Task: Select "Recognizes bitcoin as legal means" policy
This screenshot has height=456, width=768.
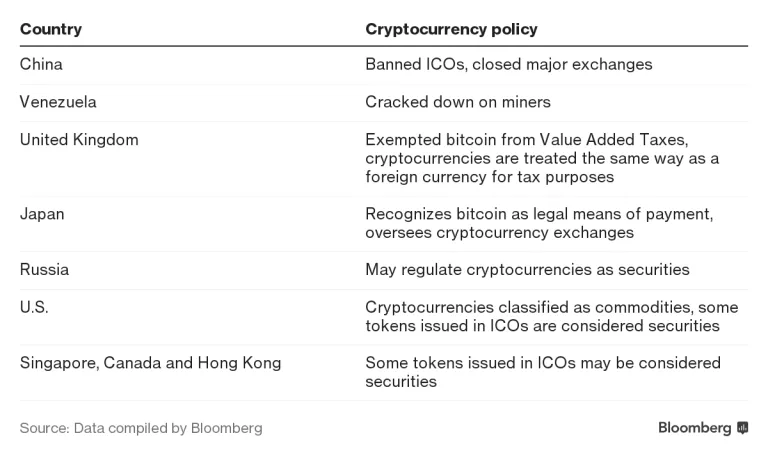Action: (540, 213)
